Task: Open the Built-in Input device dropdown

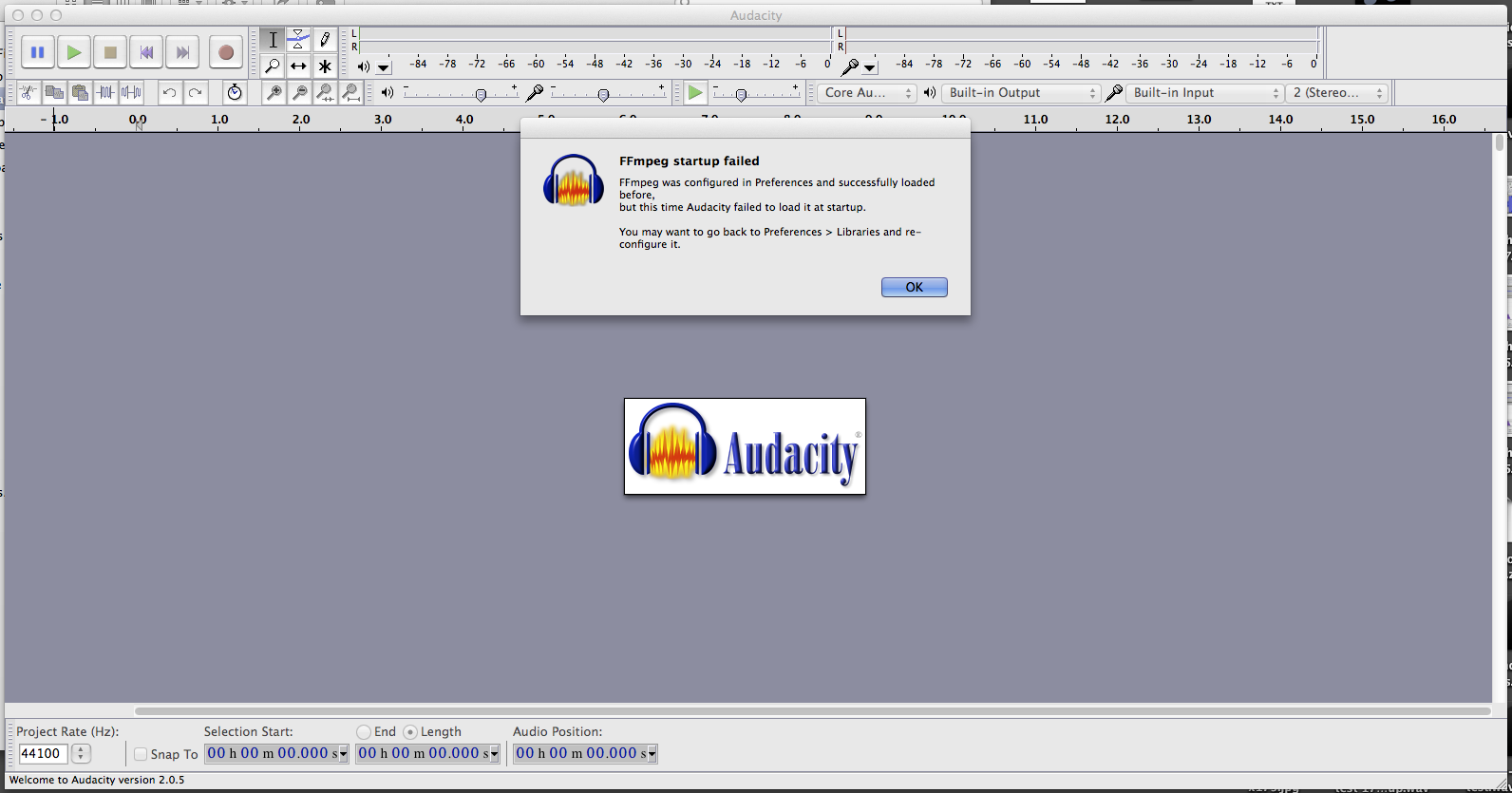Action: point(1205,92)
